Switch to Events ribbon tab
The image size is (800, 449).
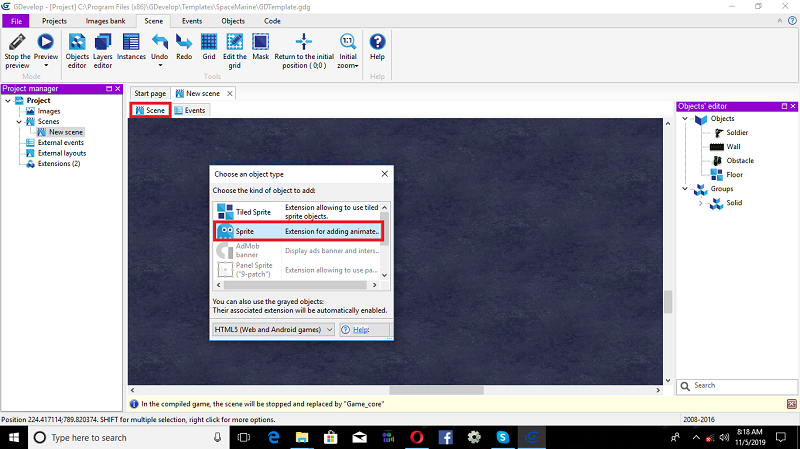pos(192,21)
